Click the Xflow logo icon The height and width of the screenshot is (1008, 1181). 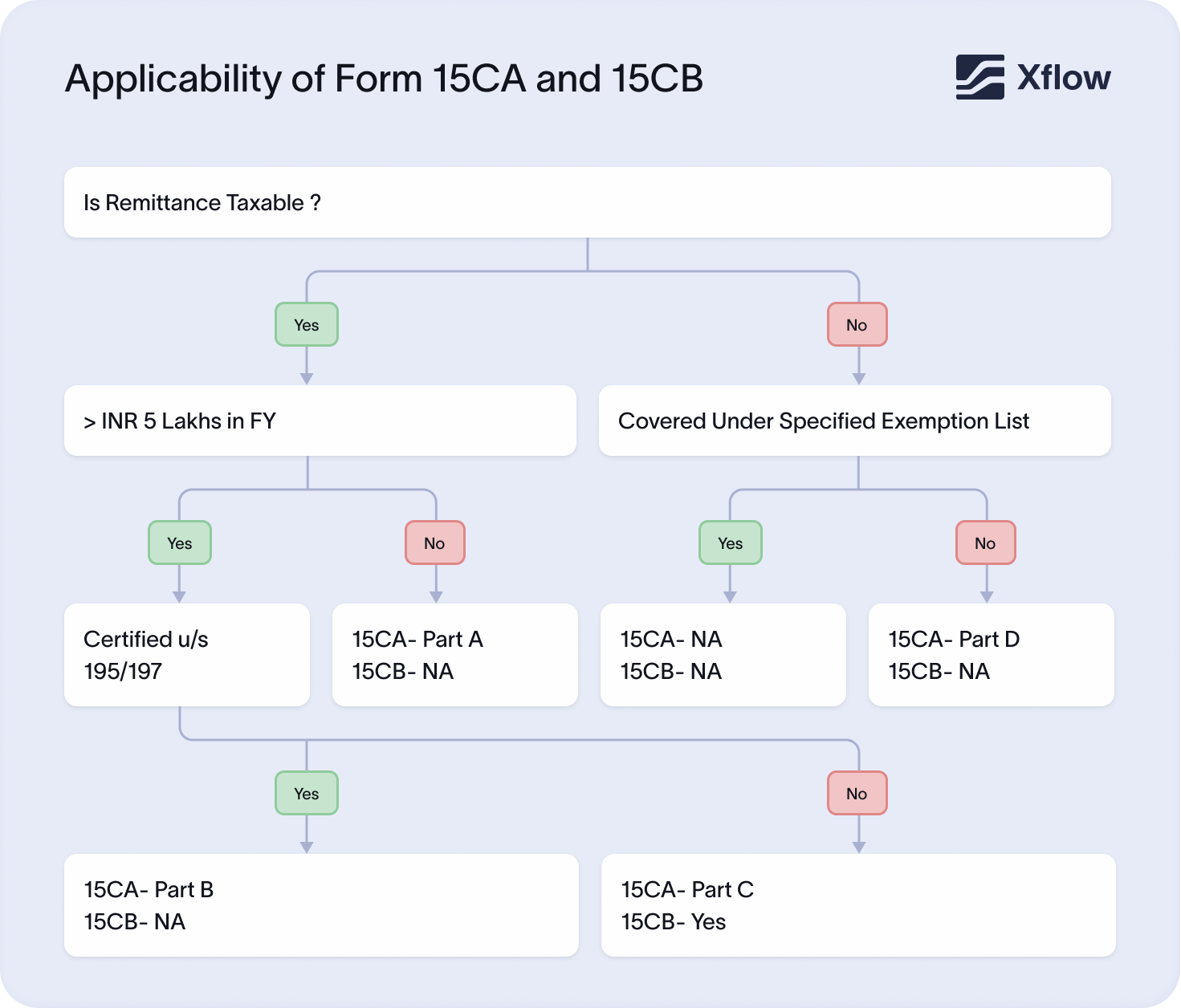click(x=979, y=77)
